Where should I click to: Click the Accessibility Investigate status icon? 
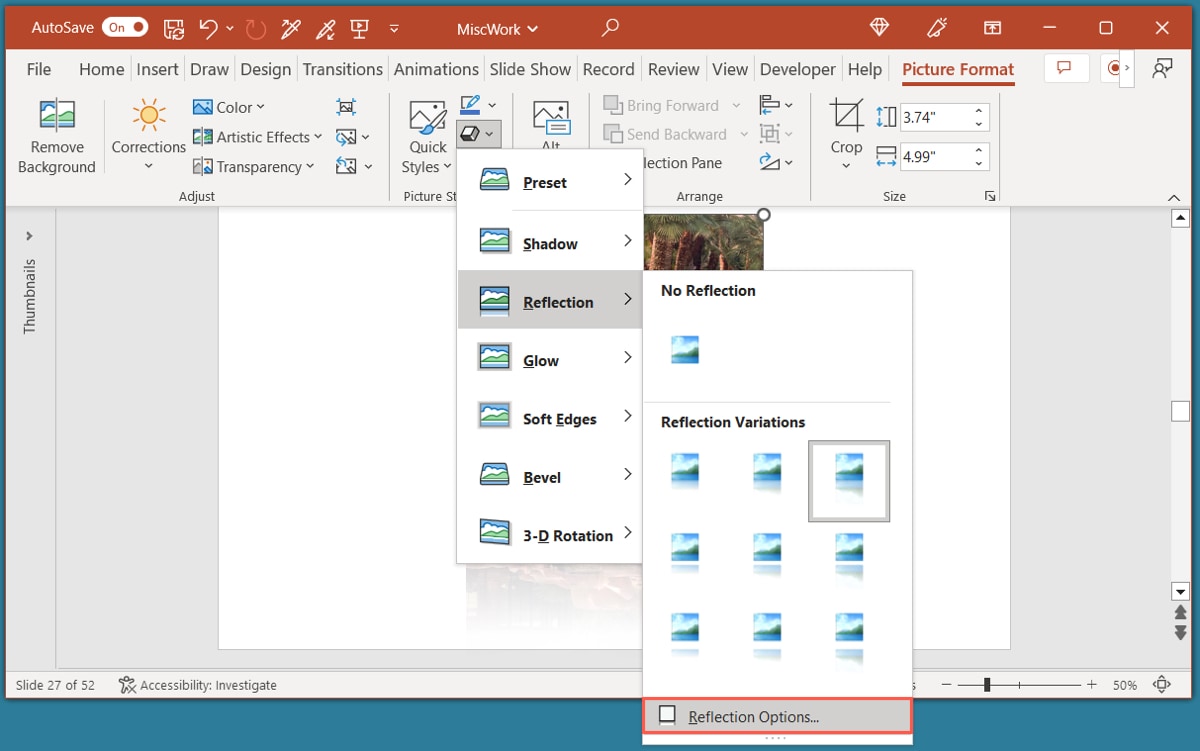coord(126,685)
